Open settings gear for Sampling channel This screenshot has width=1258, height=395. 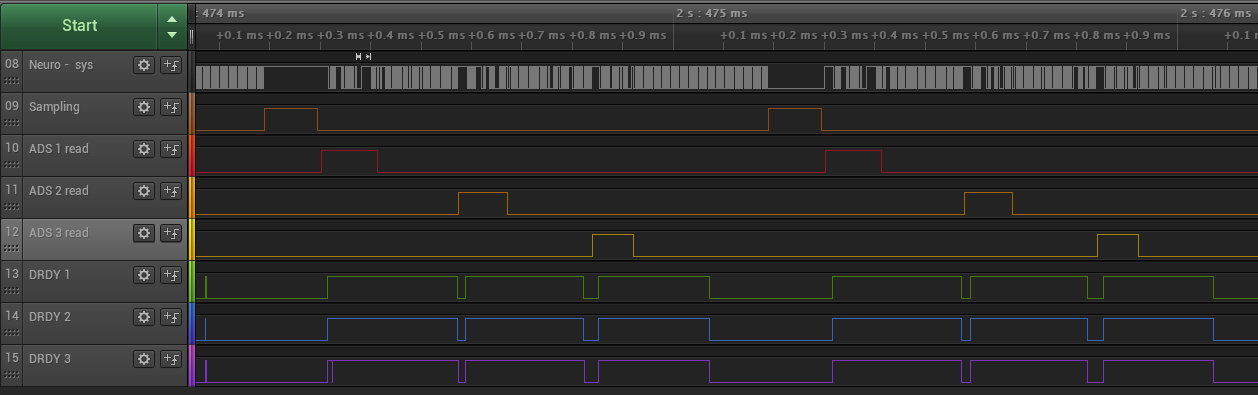coord(144,107)
